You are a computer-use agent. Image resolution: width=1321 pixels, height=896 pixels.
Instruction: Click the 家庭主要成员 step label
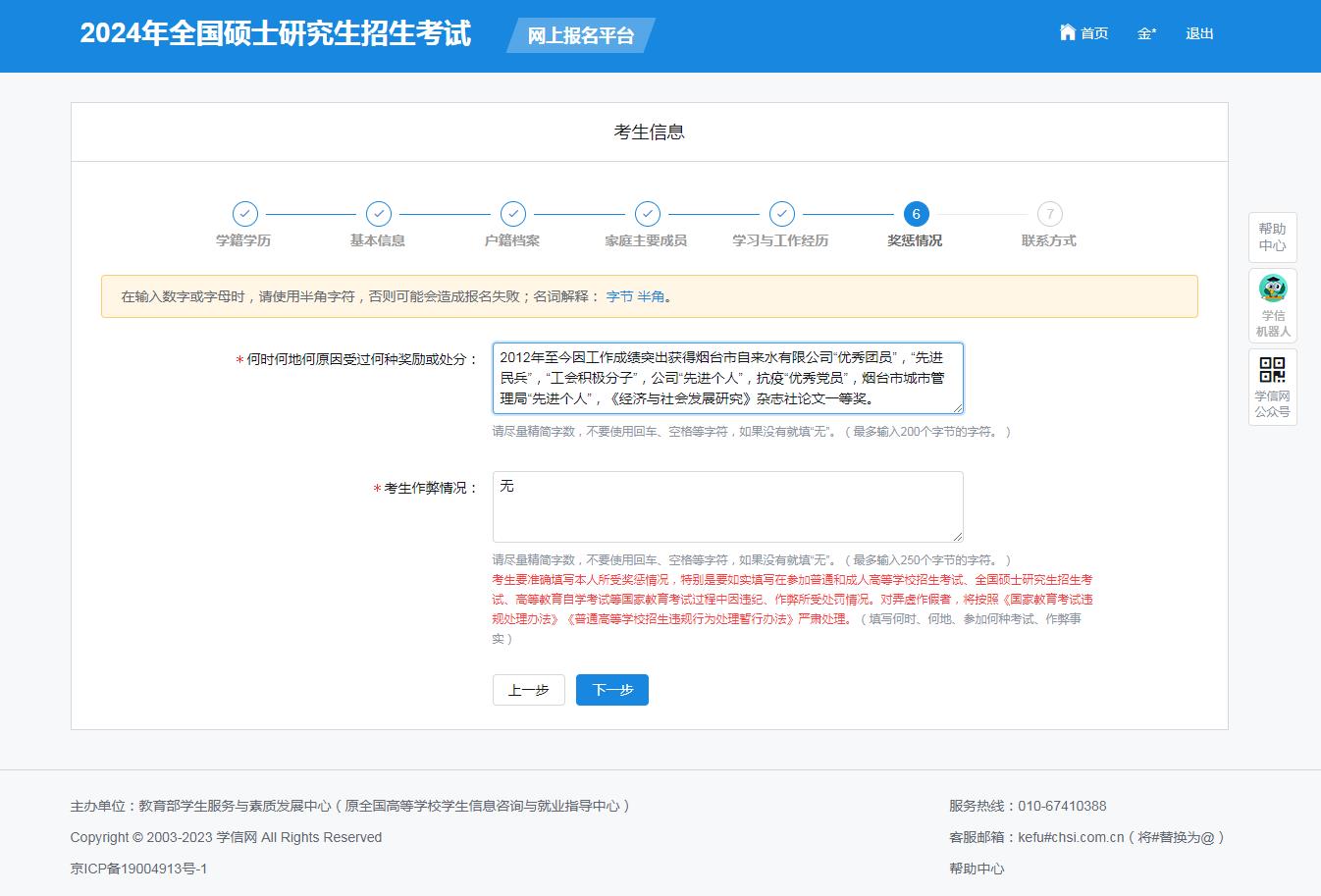click(646, 240)
